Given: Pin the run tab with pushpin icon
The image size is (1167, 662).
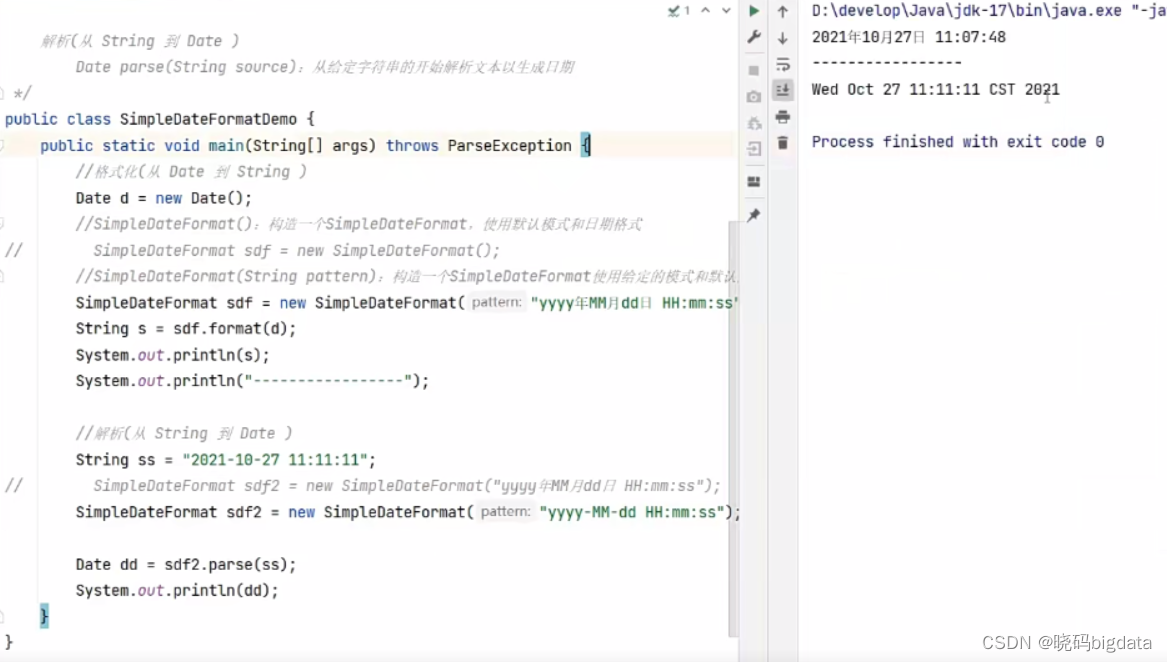Looking at the screenshot, I should [754, 215].
